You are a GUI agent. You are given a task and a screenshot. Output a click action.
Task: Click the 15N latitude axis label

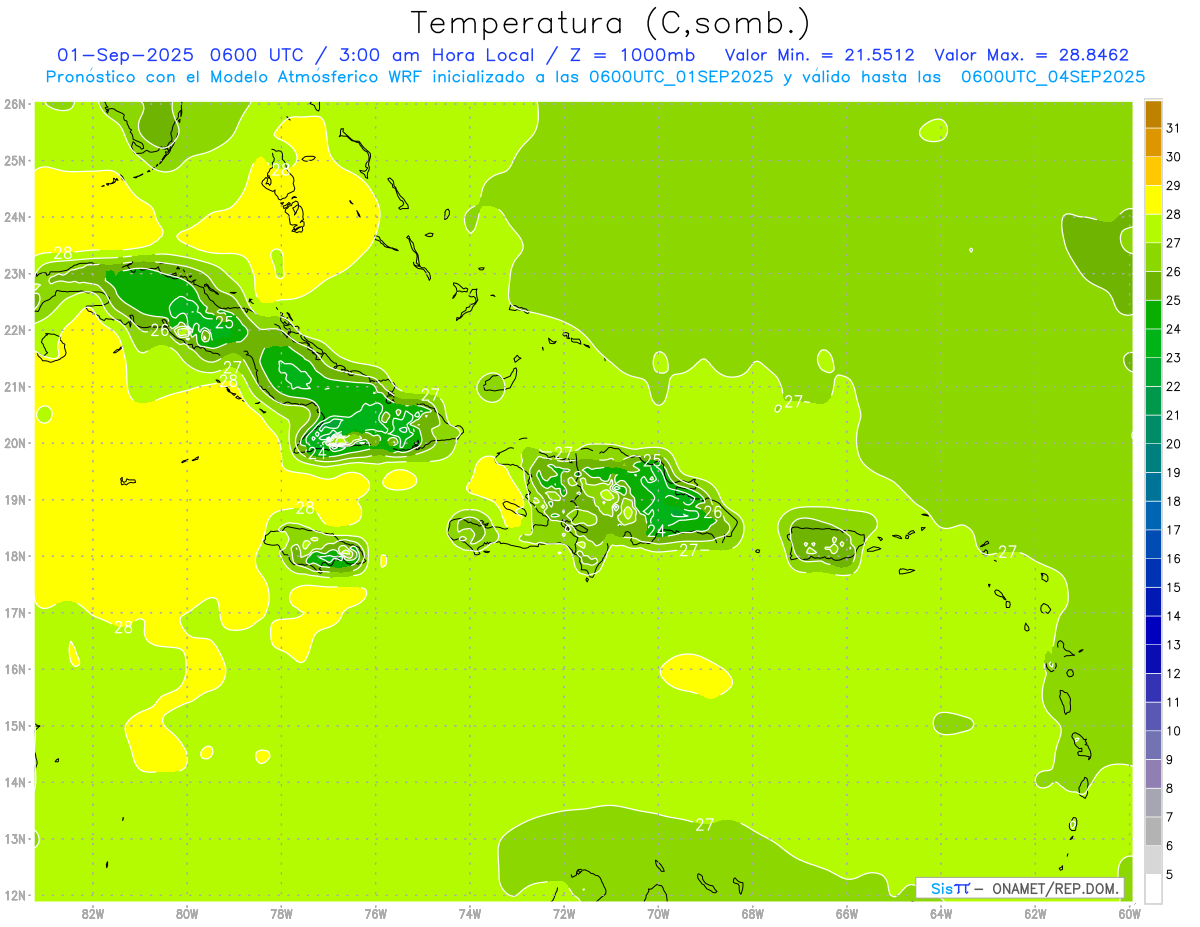click(14, 725)
